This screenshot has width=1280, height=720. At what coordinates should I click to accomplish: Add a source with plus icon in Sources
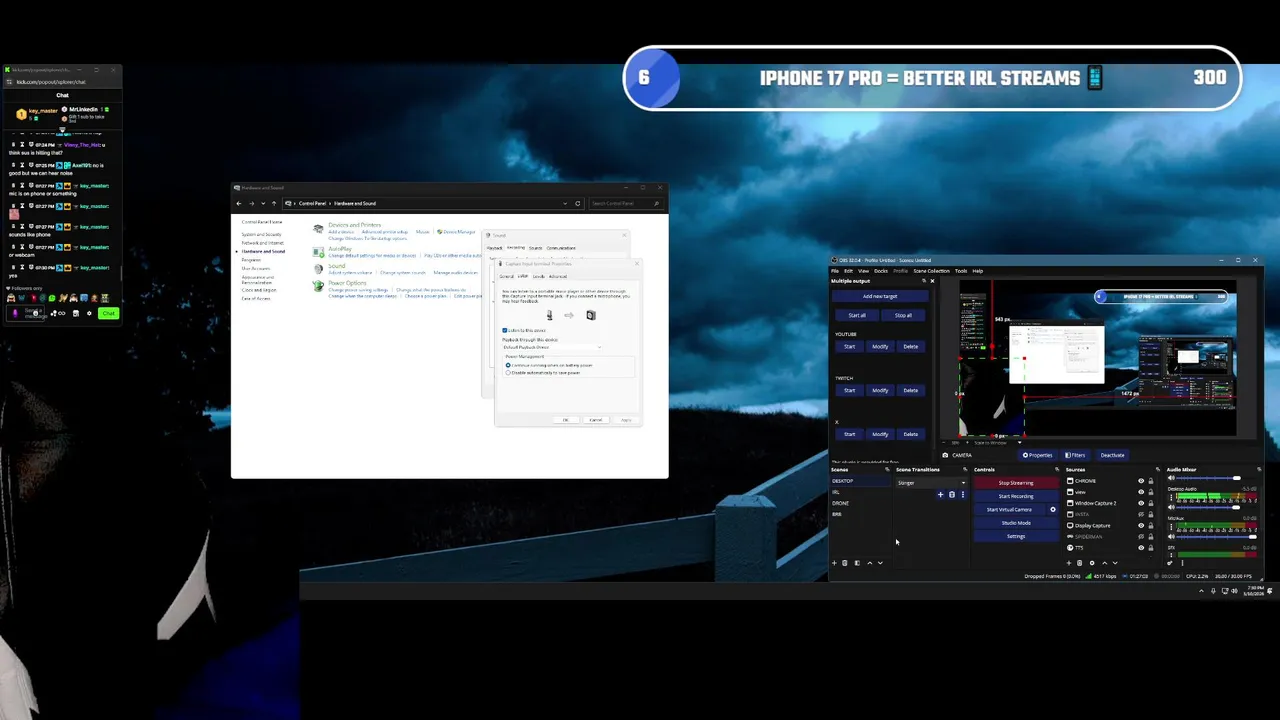[1069, 563]
